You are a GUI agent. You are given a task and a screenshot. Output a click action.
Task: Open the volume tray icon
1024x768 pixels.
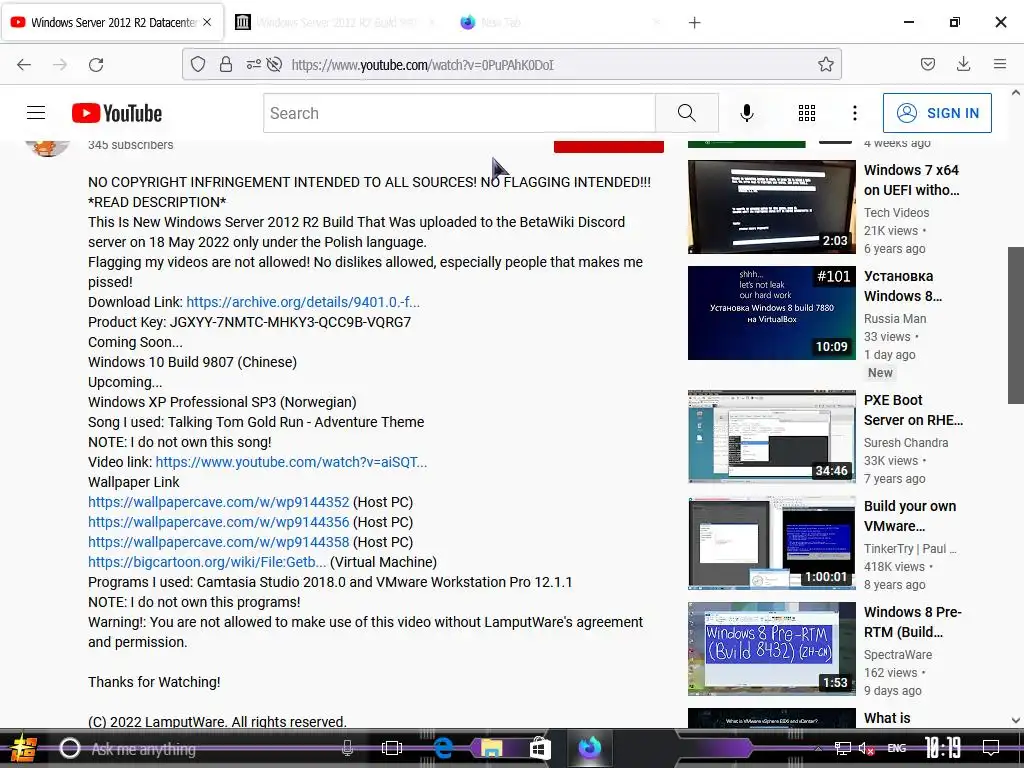click(x=866, y=748)
